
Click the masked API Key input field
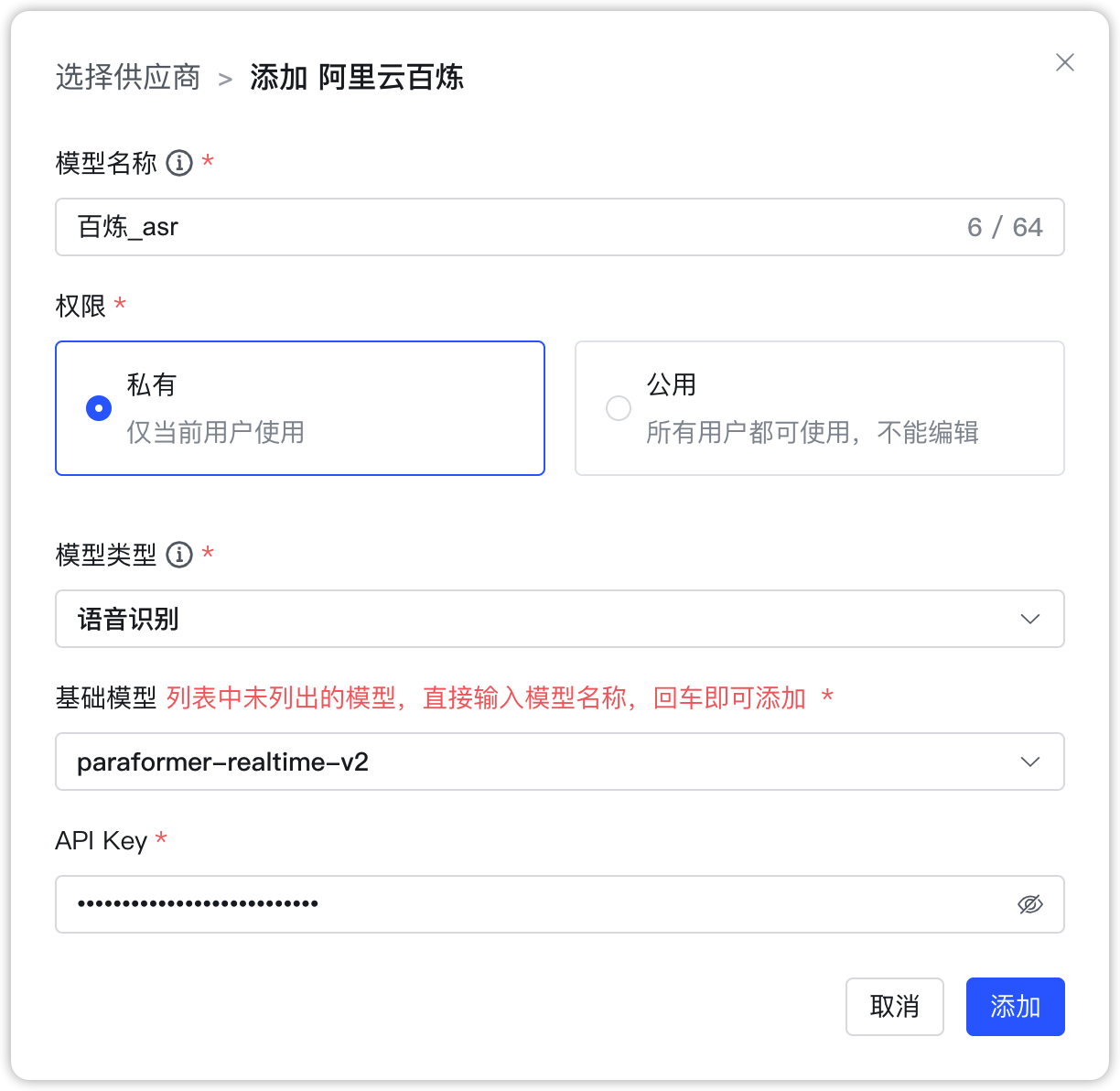(458, 904)
